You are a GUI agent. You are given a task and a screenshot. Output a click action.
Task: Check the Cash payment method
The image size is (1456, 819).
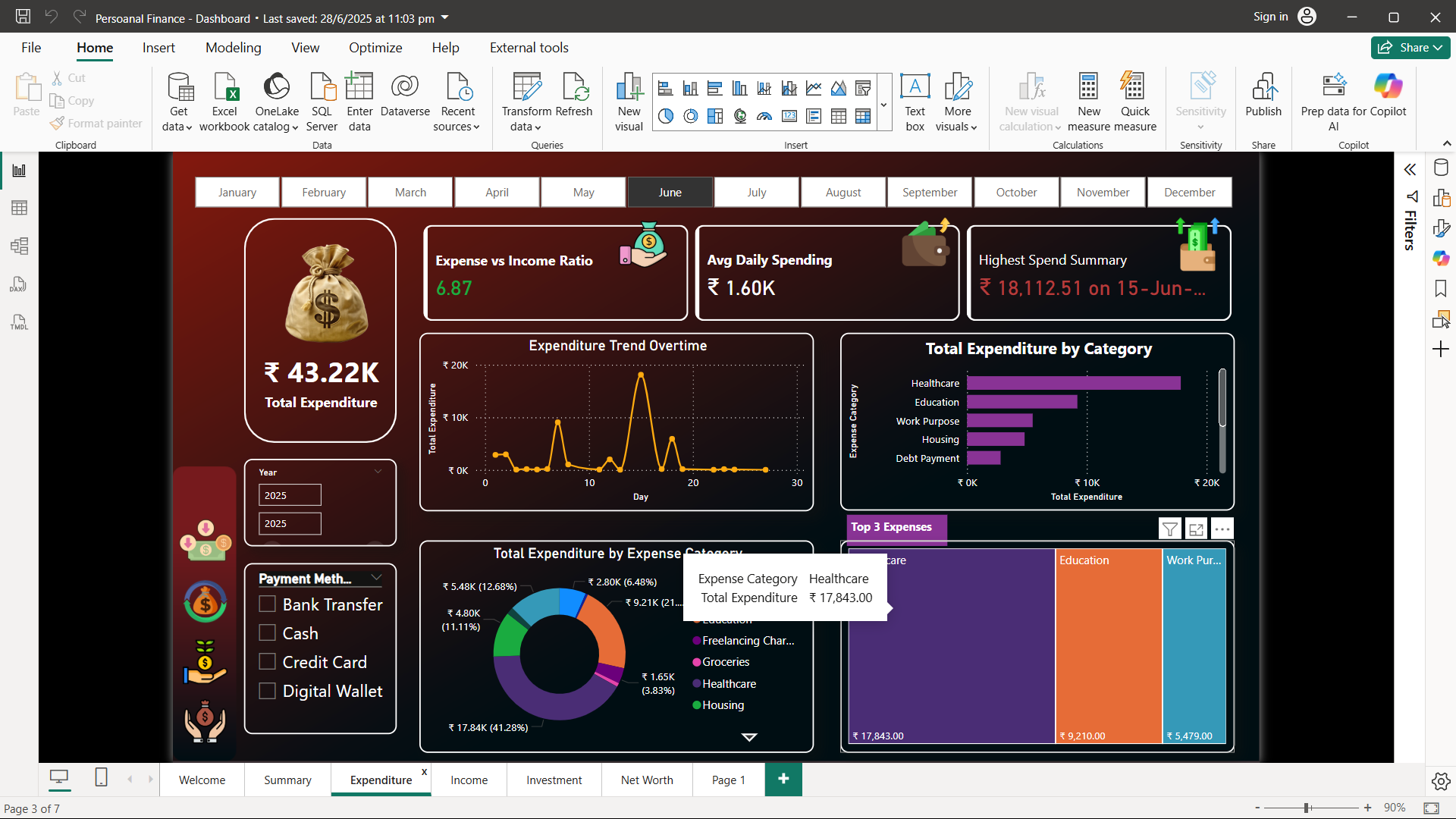click(267, 633)
